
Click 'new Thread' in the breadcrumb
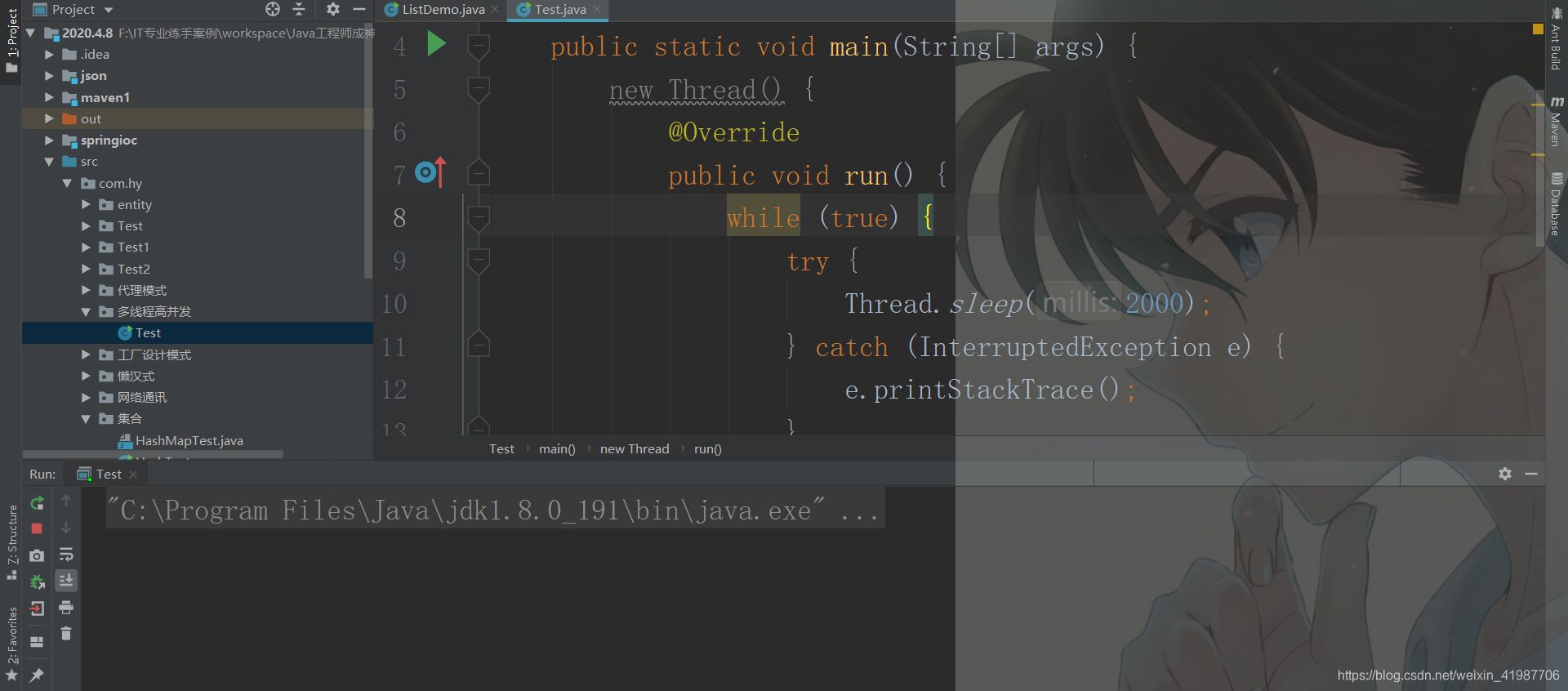coord(635,449)
